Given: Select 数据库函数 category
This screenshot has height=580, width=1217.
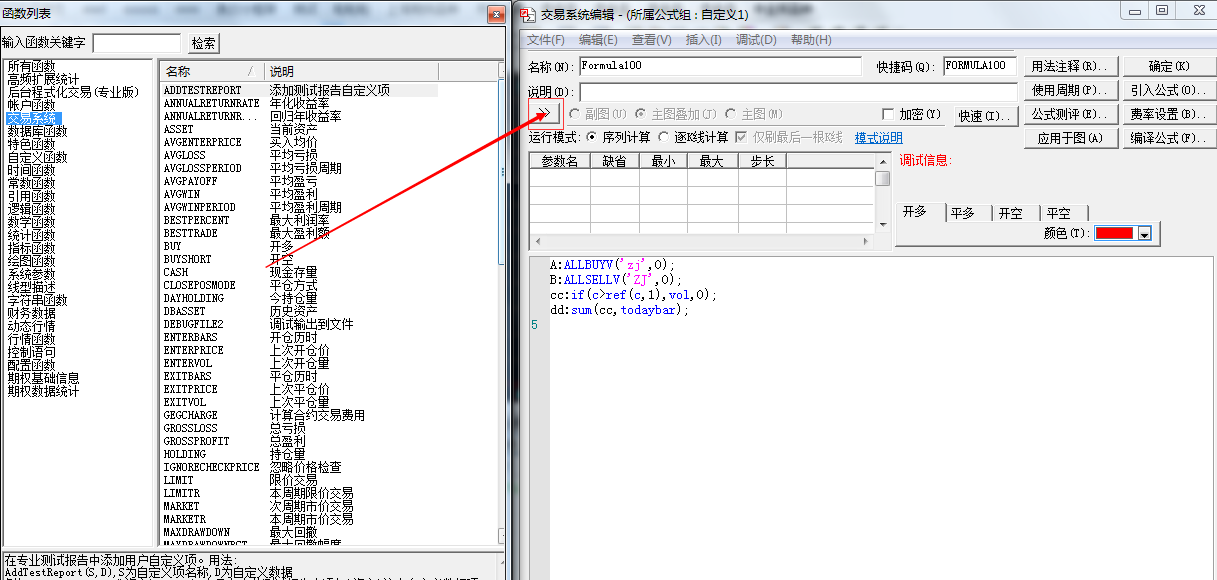Looking at the screenshot, I should 38,131.
